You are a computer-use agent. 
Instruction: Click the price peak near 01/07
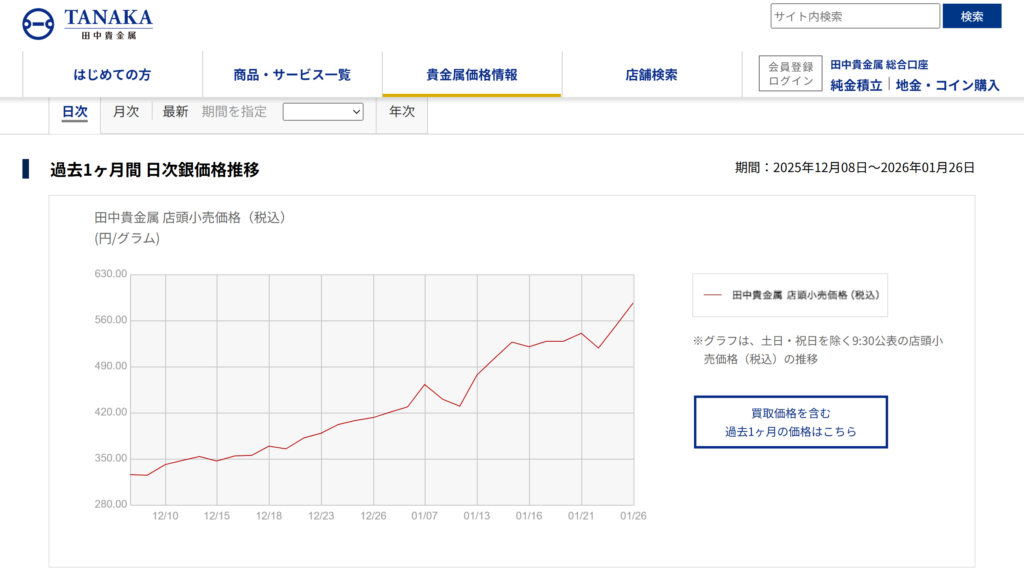tap(425, 384)
